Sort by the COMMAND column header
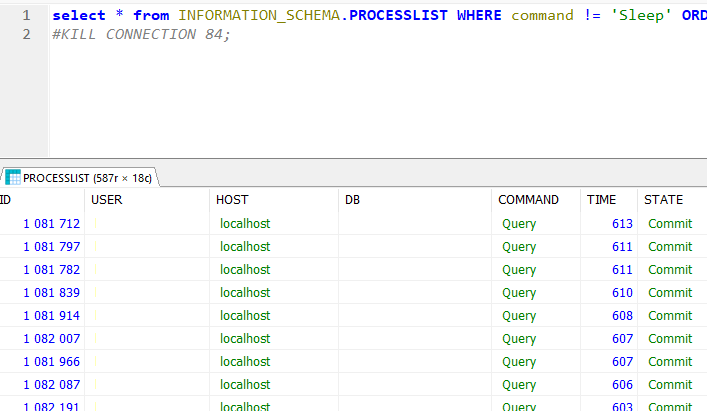The width and height of the screenshot is (707, 411). [x=528, y=200]
